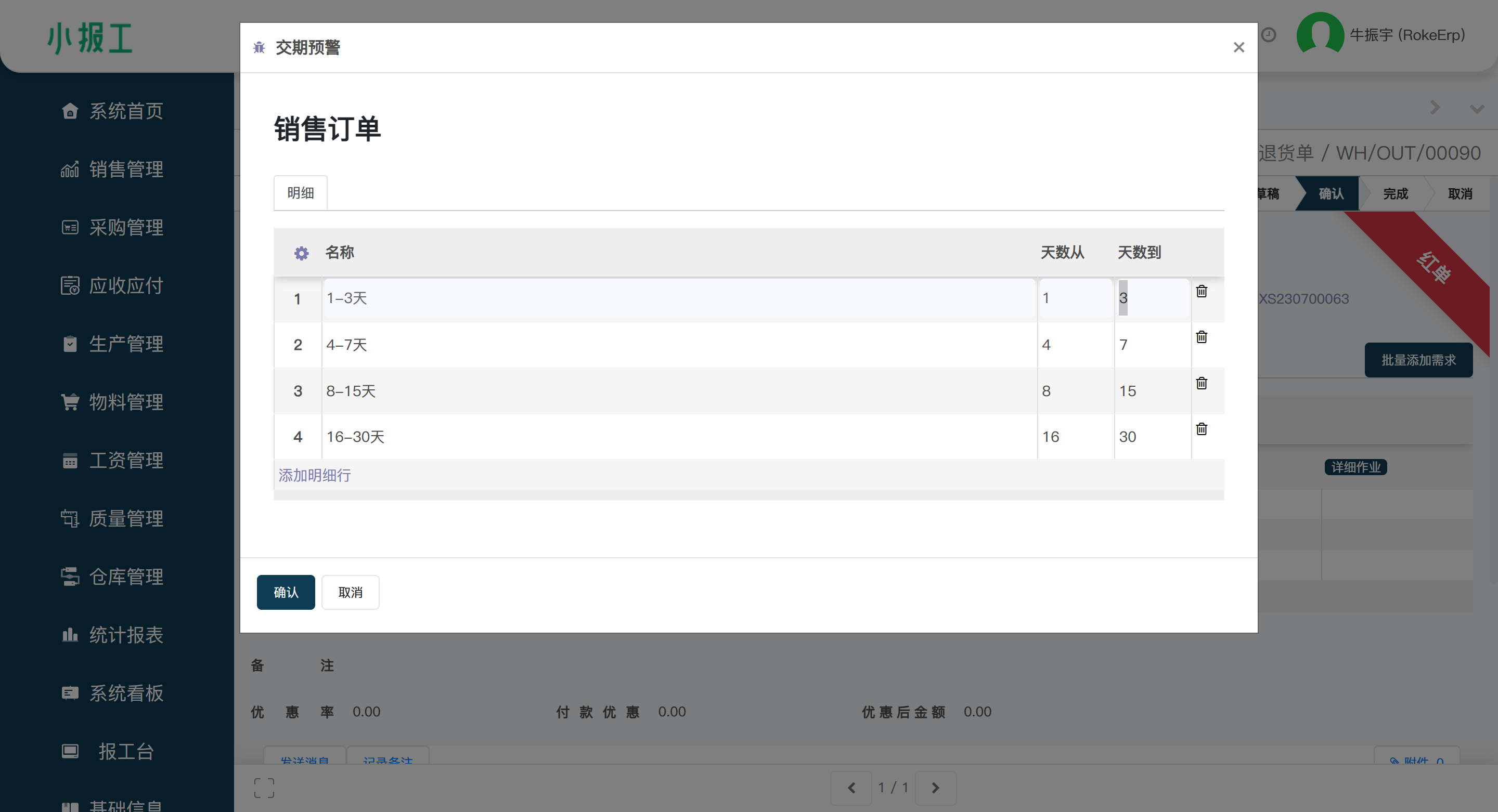The height and width of the screenshot is (812, 1498).
Task: Select the 明细 tab
Action: point(301,193)
